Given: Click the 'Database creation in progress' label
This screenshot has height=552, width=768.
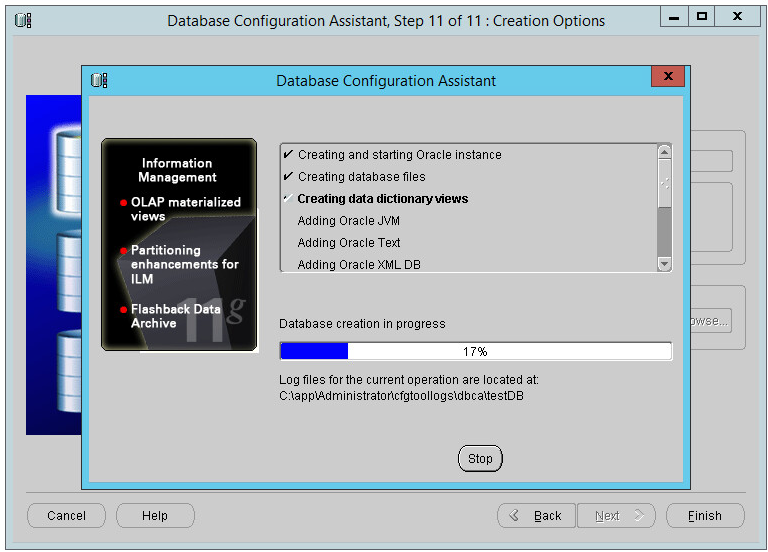Looking at the screenshot, I should 362,324.
